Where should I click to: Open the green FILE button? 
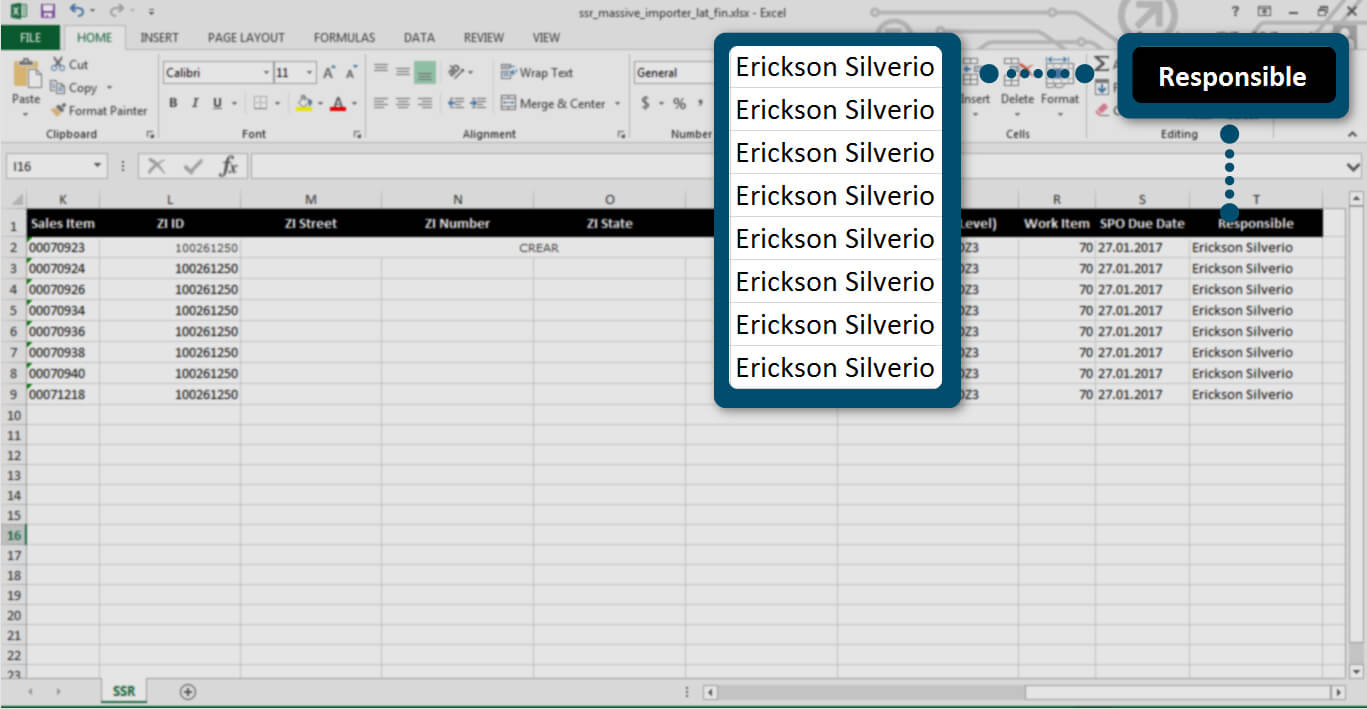pos(30,37)
